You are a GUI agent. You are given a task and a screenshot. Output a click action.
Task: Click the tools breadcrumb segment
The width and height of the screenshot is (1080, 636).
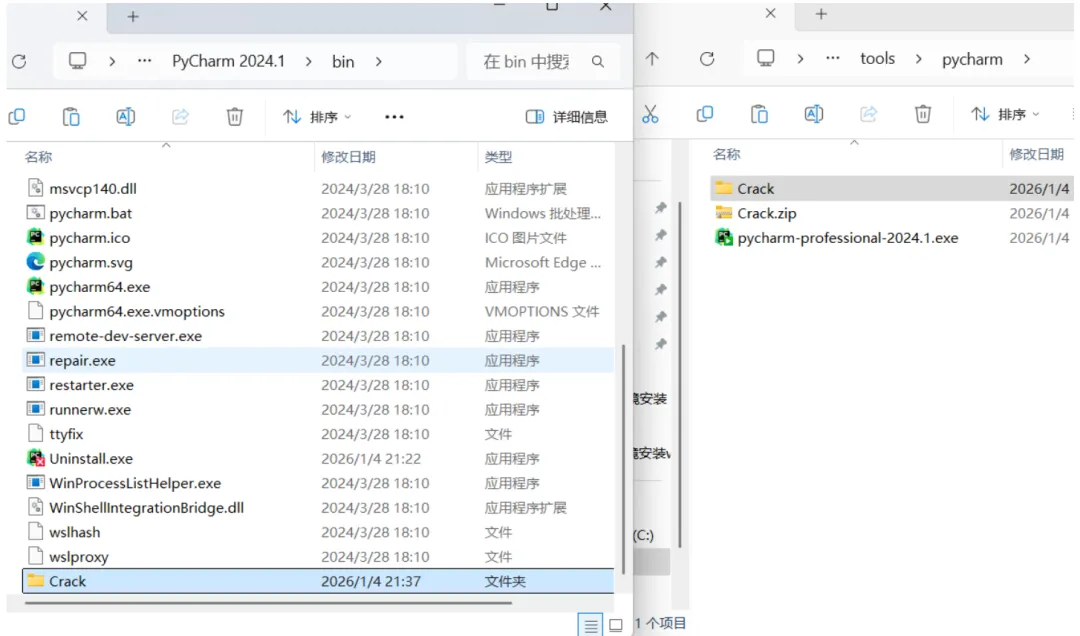(x=878, y=59)
